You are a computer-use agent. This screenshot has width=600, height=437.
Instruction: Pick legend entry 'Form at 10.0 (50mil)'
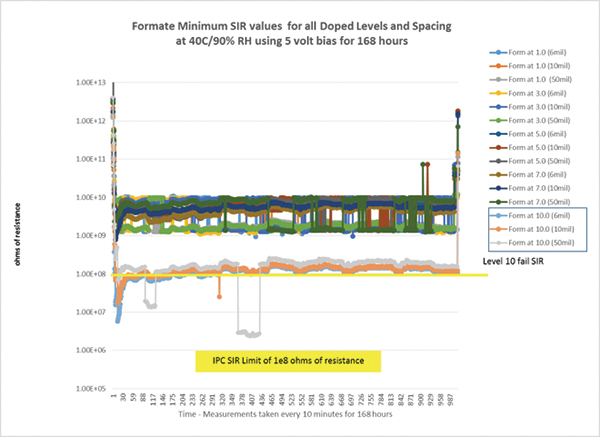tap(532, 243)
